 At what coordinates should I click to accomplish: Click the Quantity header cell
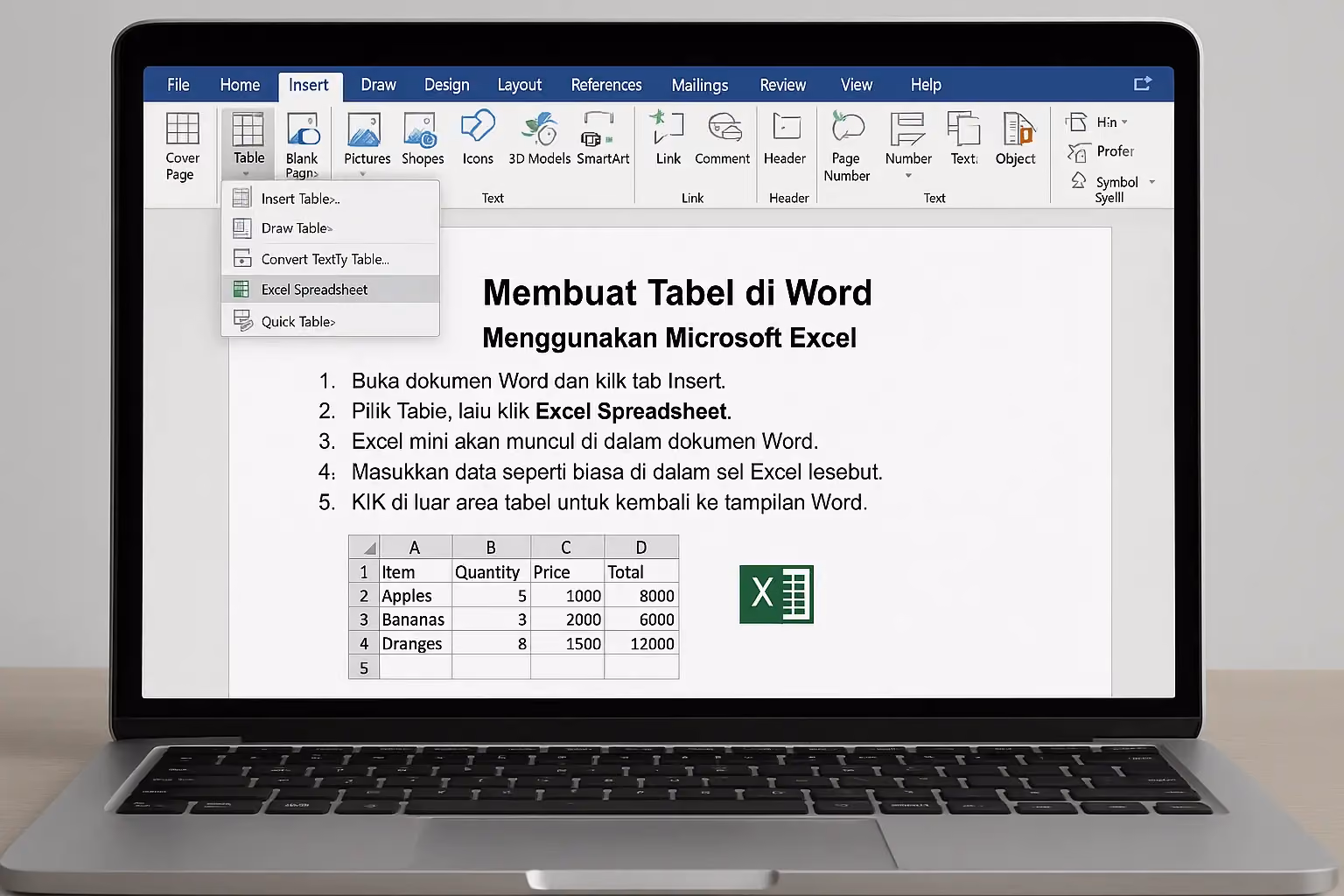[x=491, y=572]
